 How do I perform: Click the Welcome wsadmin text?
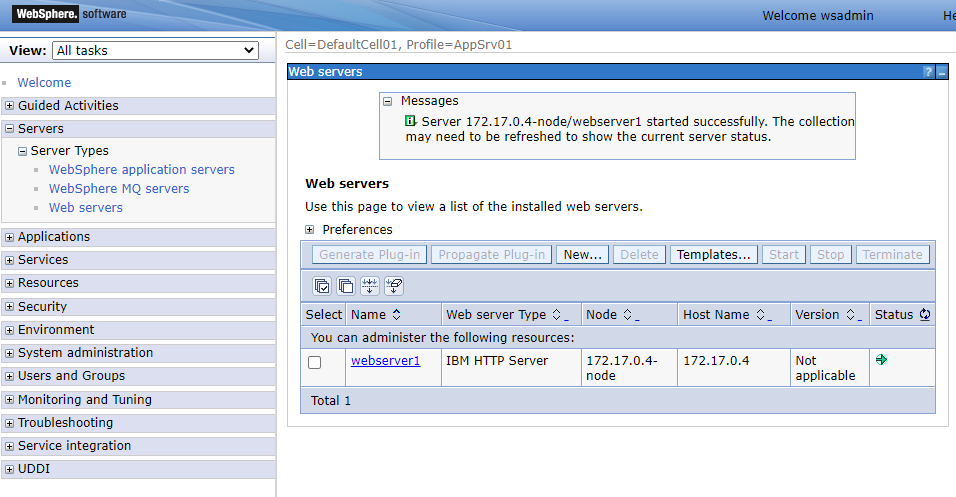[818, 16]
